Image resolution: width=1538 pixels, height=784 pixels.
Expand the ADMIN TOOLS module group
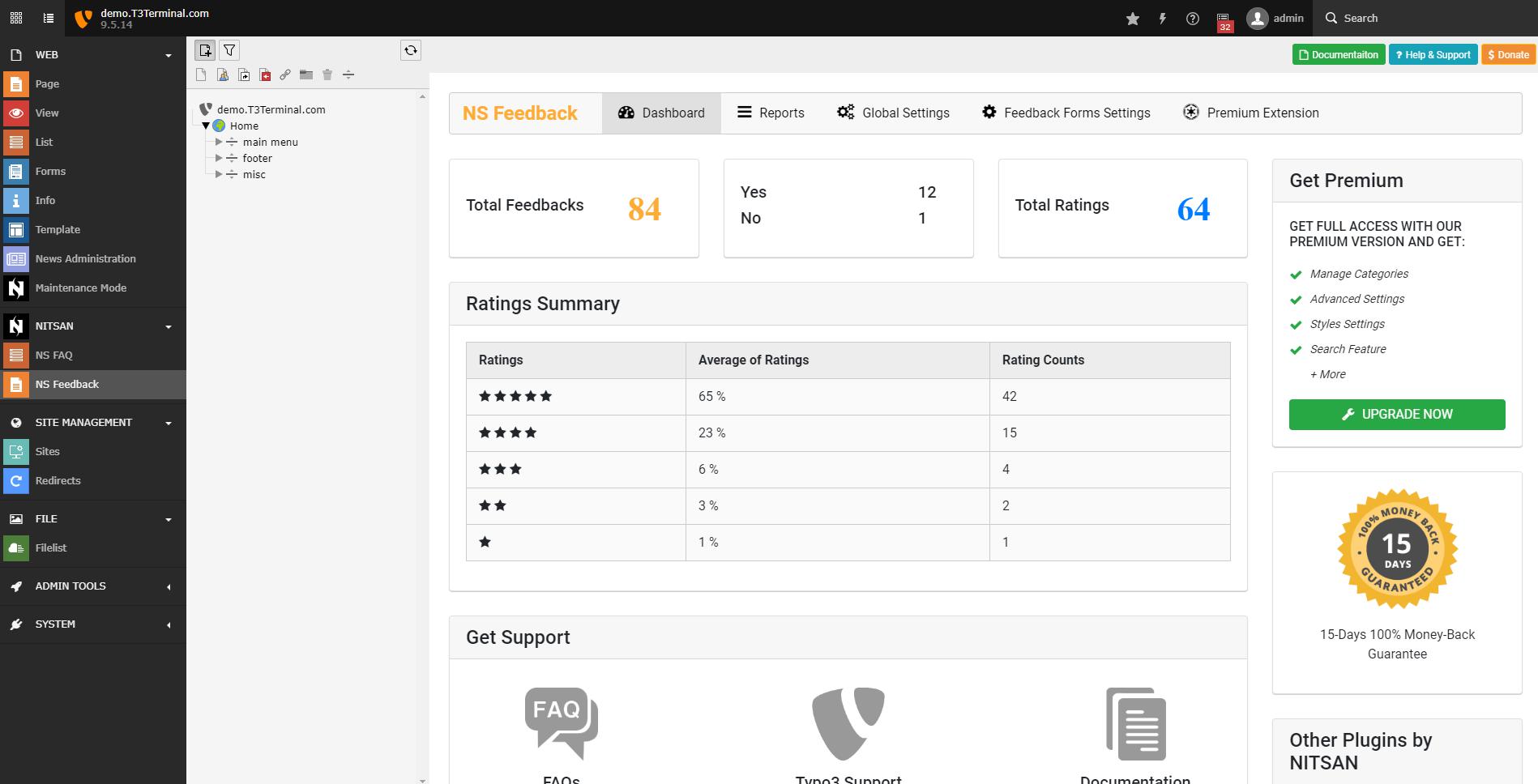93,586
